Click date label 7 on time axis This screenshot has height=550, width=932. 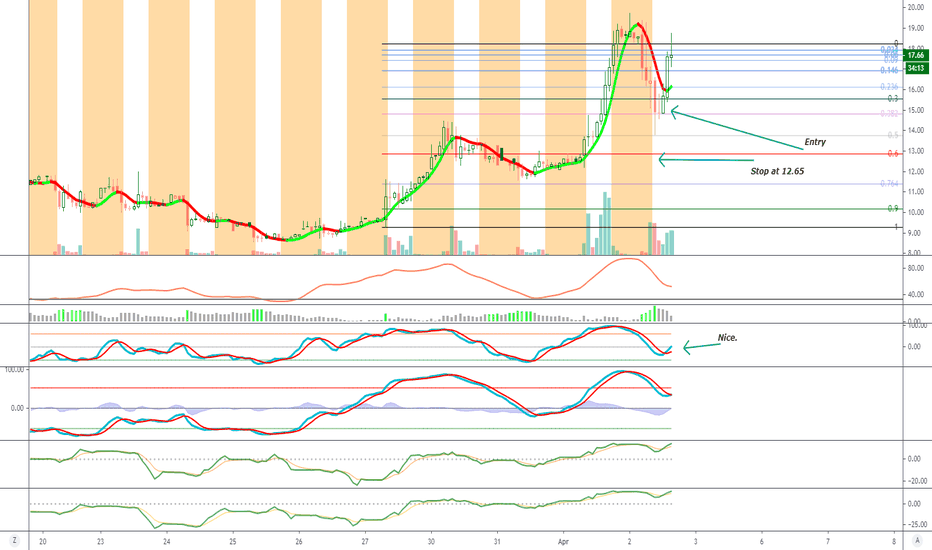pyautogui.click(x=828, y=542)
